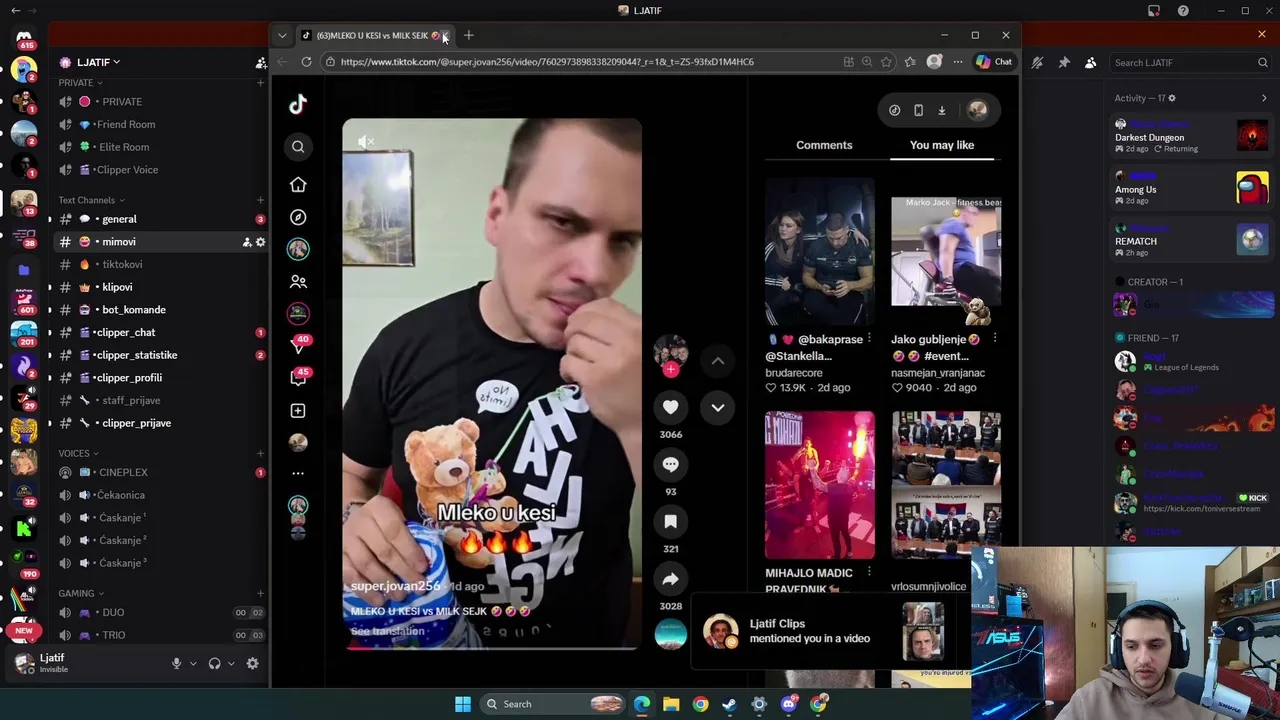Collapse the PRIVATE category in Discord
Image resolution: width=1280 pixels, height=720 pixels.
pos(79,83)
